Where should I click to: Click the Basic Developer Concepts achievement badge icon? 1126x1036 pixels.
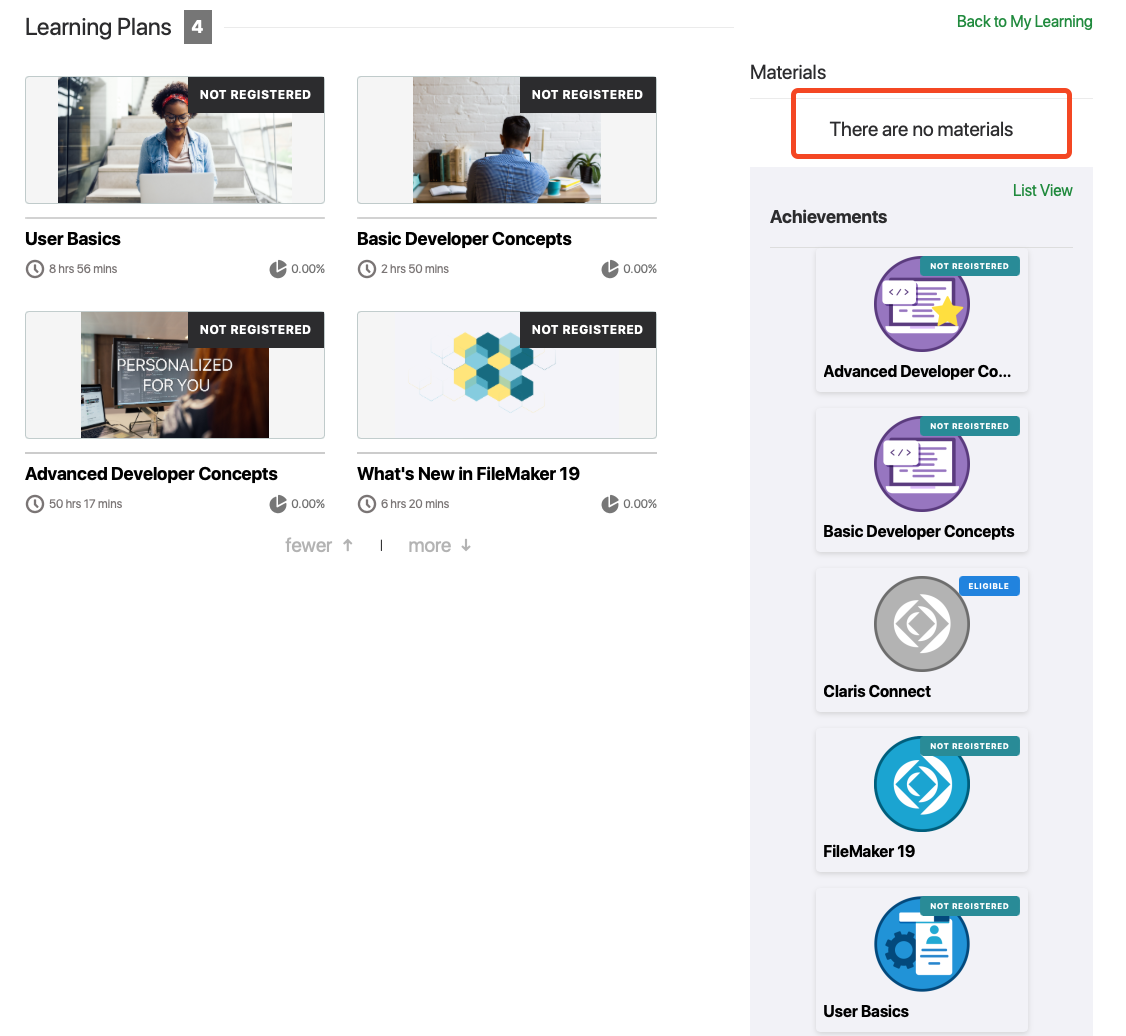pyautogui.click(x=921, y=464)
